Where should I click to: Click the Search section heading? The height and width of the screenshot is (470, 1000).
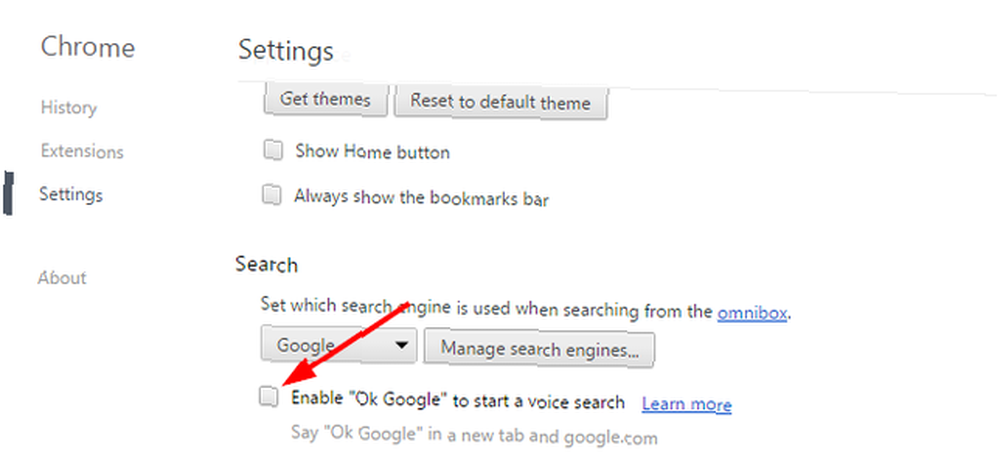tap(267, 265)
